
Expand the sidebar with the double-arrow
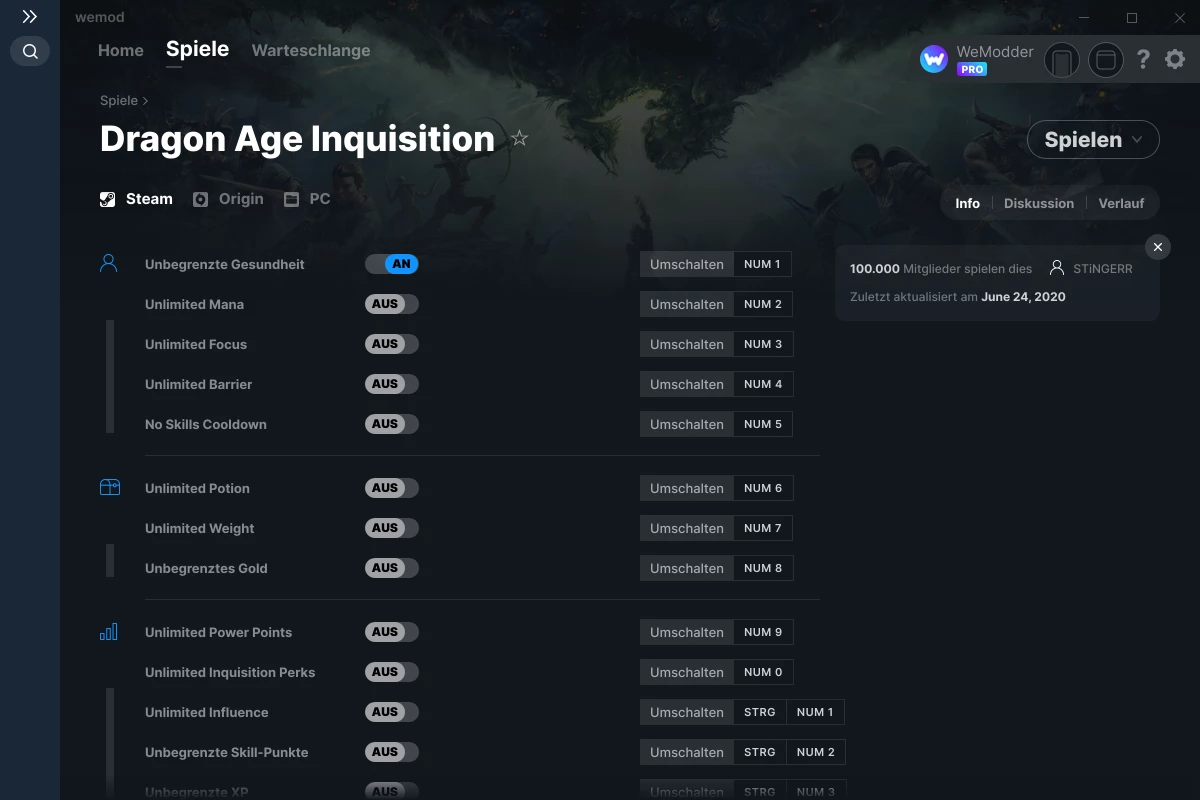pos(29,16)
